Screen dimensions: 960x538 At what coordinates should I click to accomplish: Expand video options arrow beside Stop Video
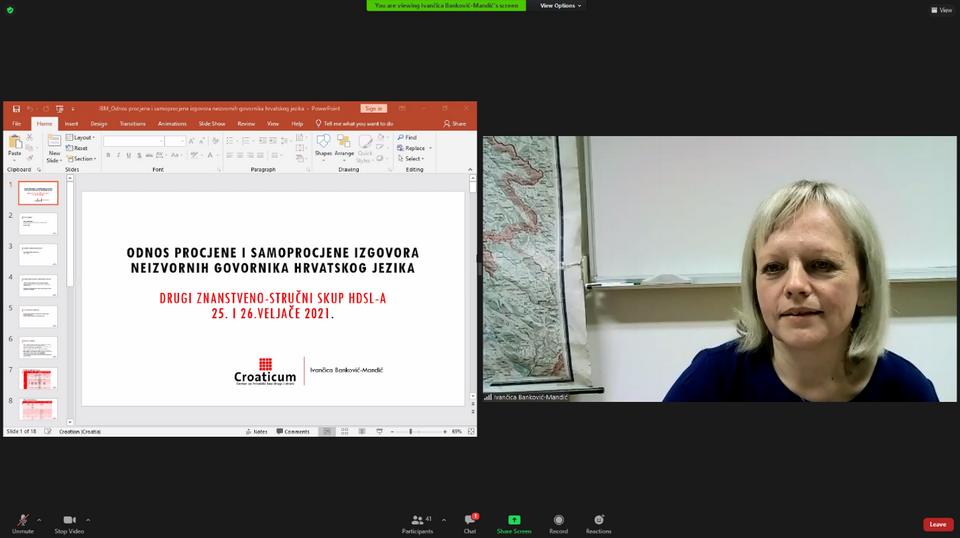tap(88, 520)
